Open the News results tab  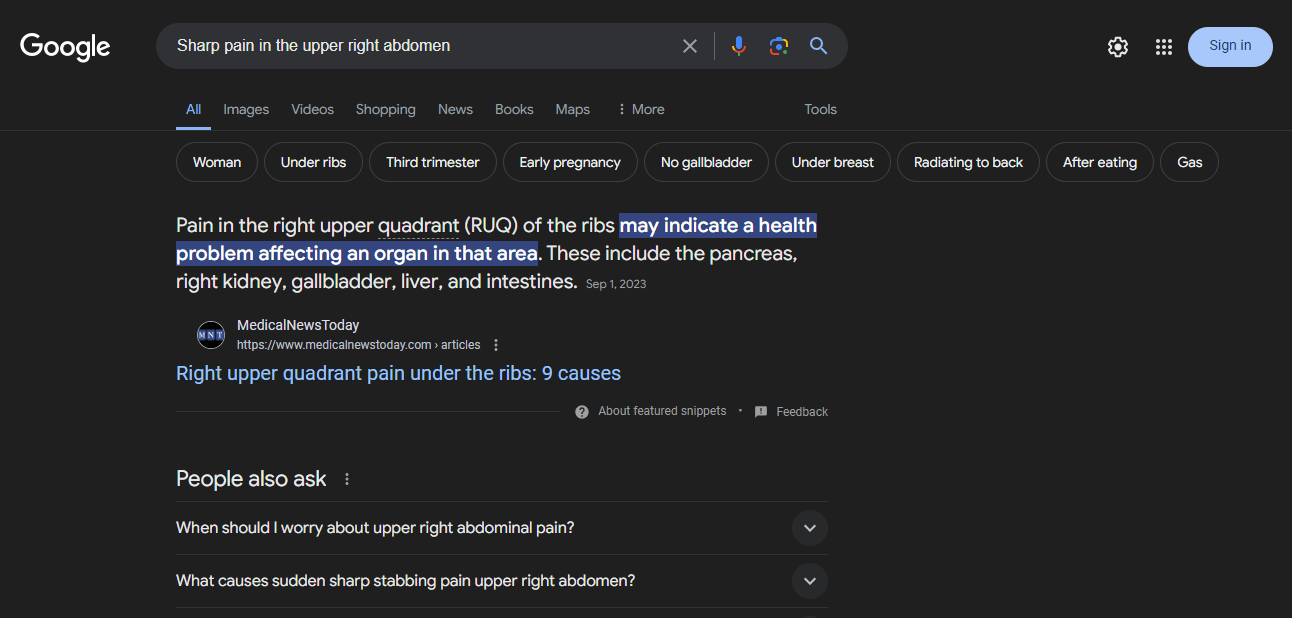pyautogui.click(x=455, y=109)
